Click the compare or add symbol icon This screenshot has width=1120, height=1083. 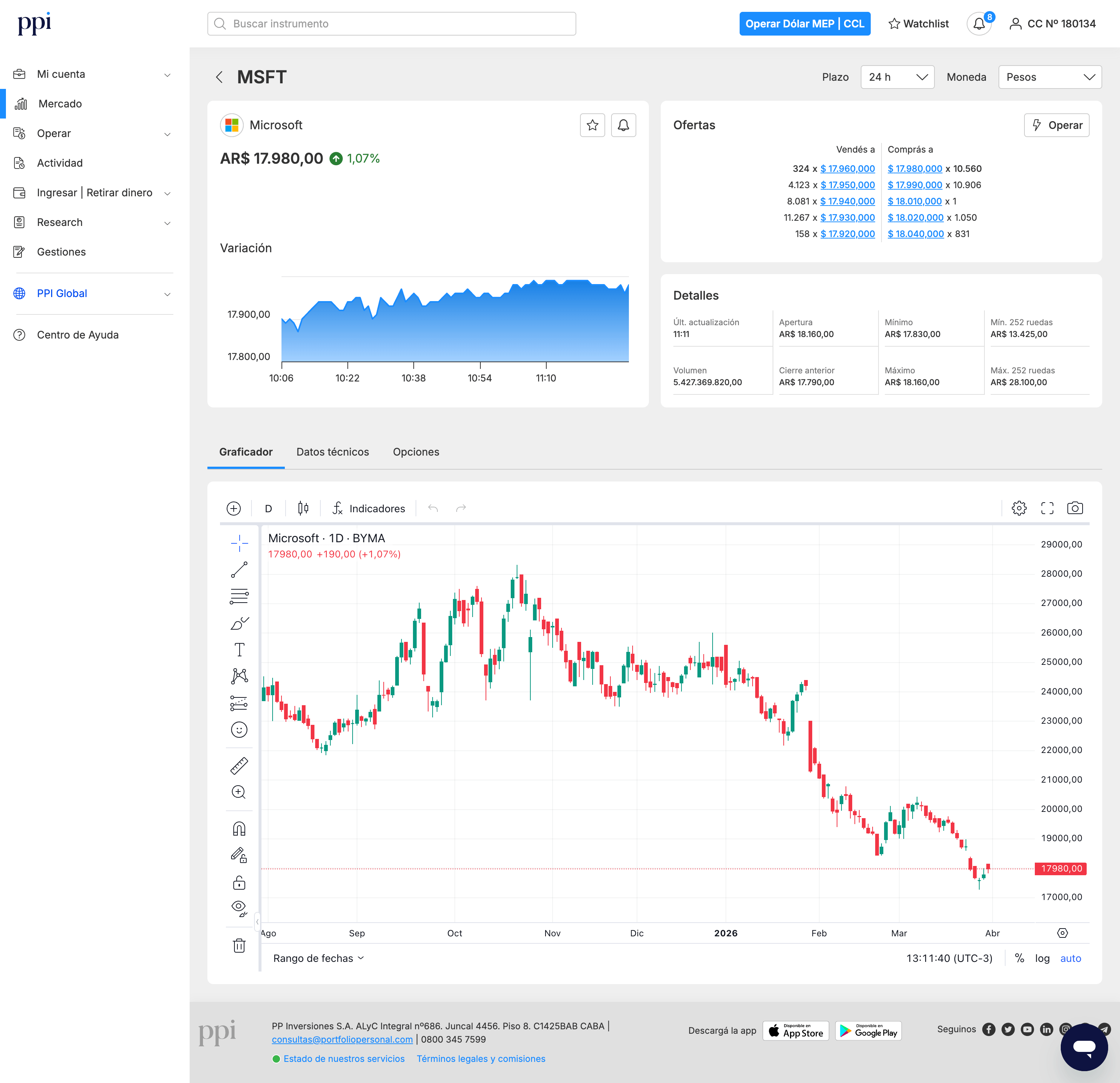tap(234, 509)
